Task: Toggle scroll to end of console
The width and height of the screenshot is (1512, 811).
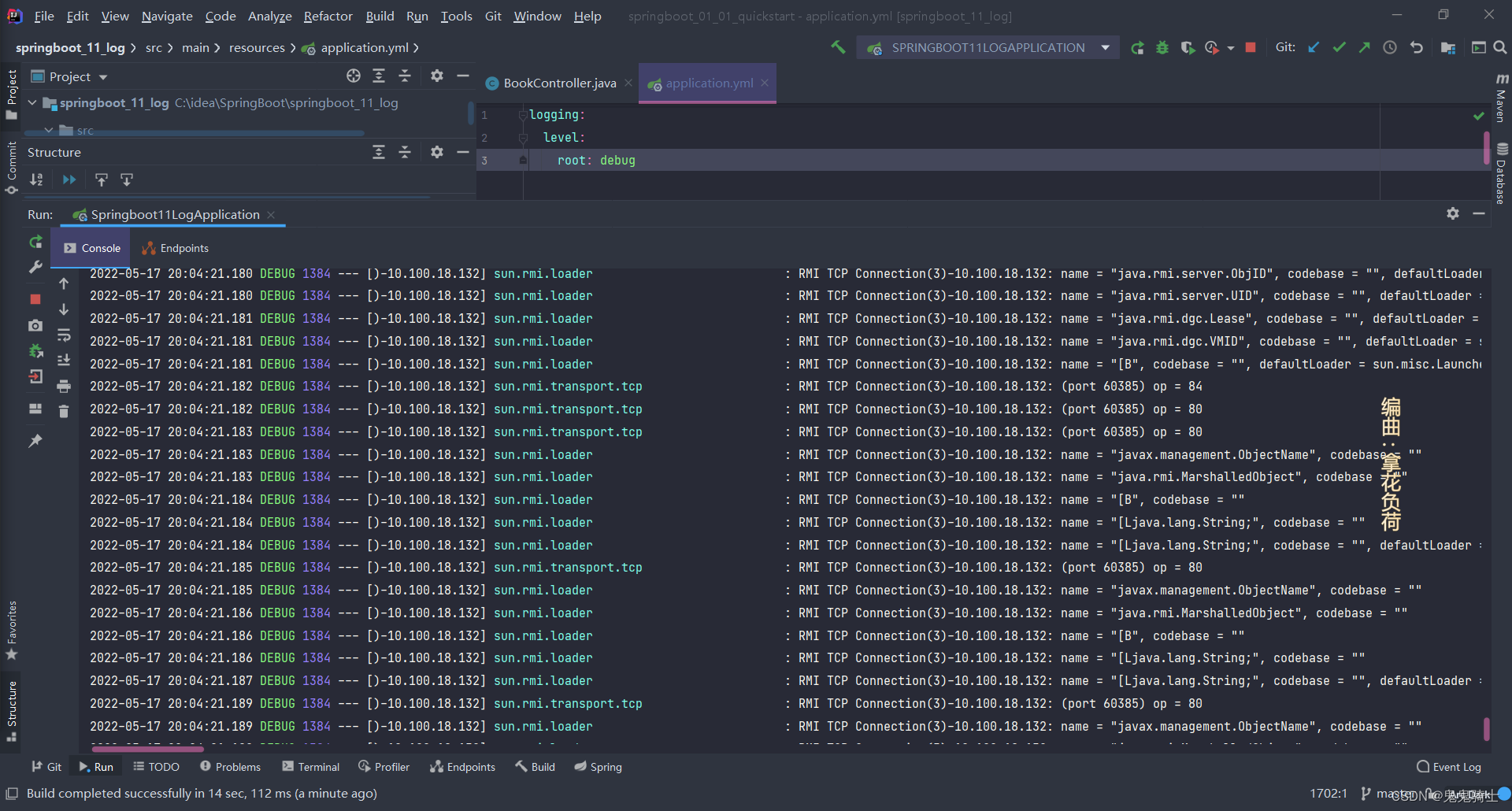Action: tap(64, 360)
